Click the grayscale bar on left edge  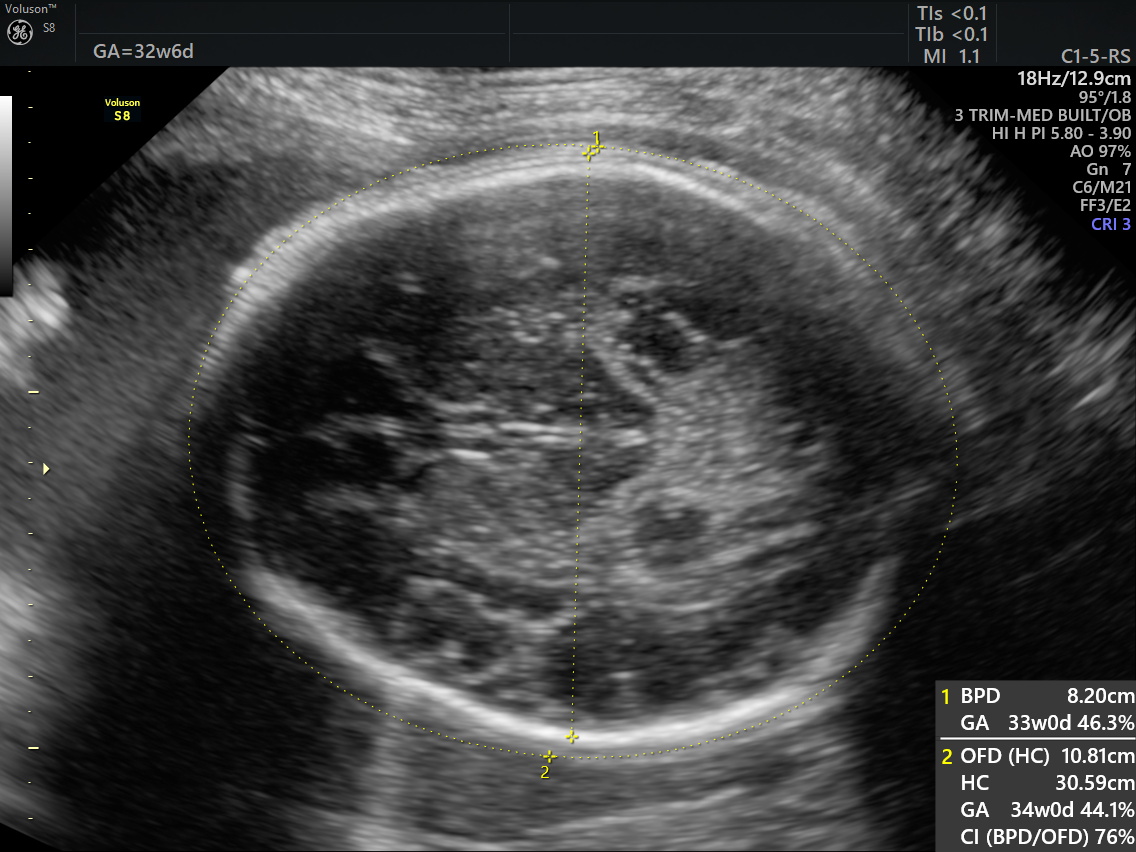click(6, 196)
